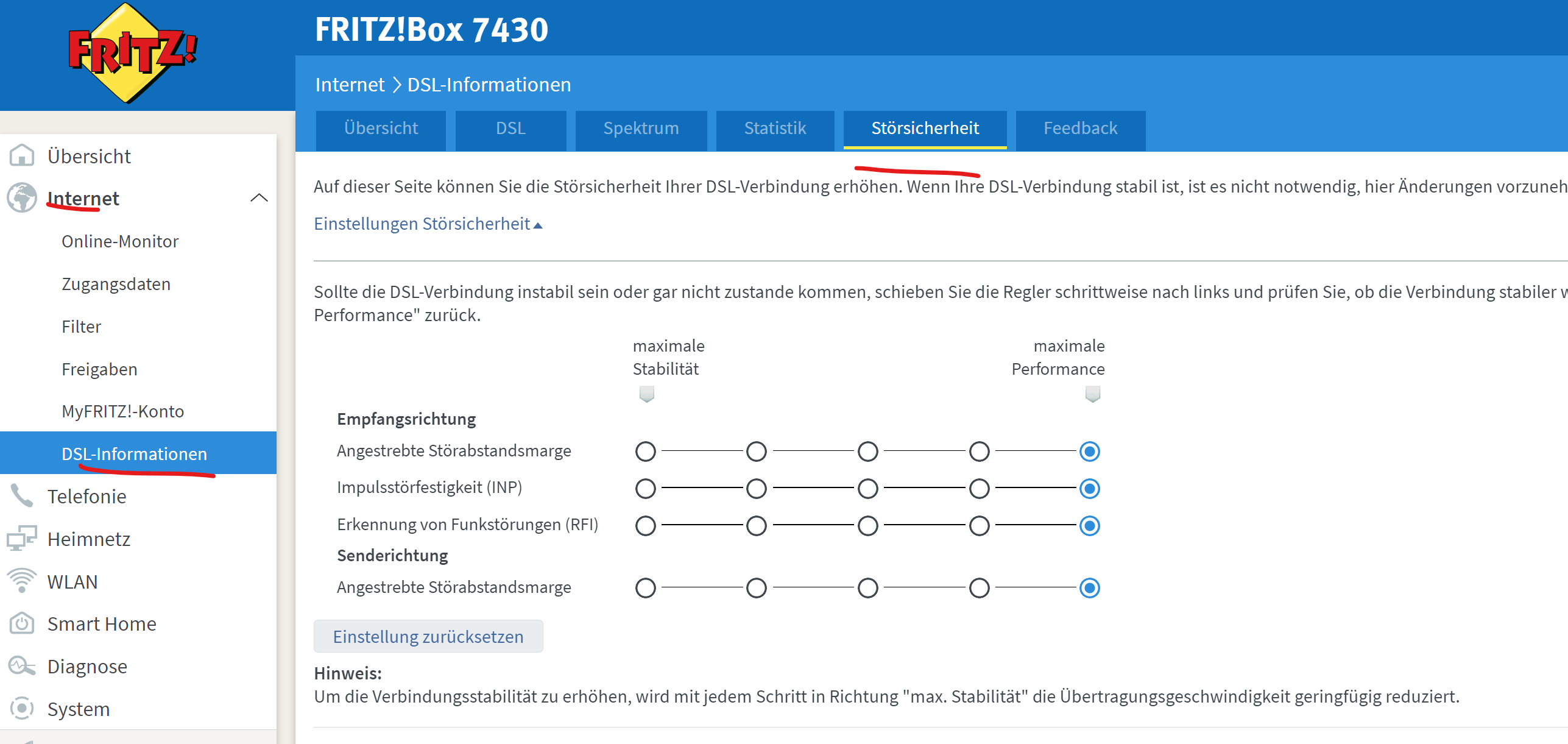Click the Heimnetz network computers icon
Viewport: 1568px width, 744px height.
point(22,539)
